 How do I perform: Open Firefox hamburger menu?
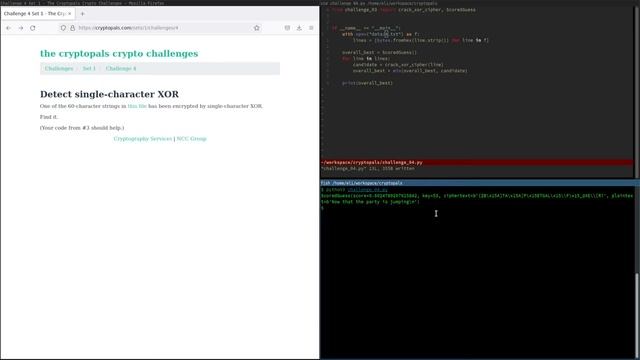(x=311, y=28)
